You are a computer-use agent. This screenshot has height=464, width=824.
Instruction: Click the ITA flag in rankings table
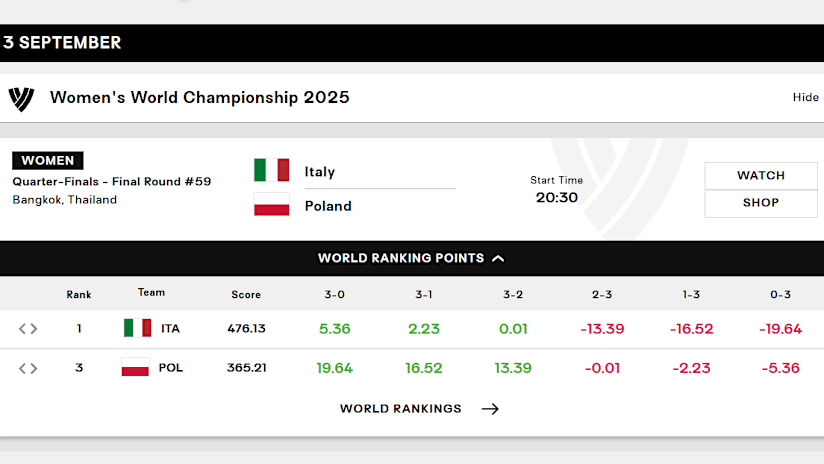pos(137,328)
